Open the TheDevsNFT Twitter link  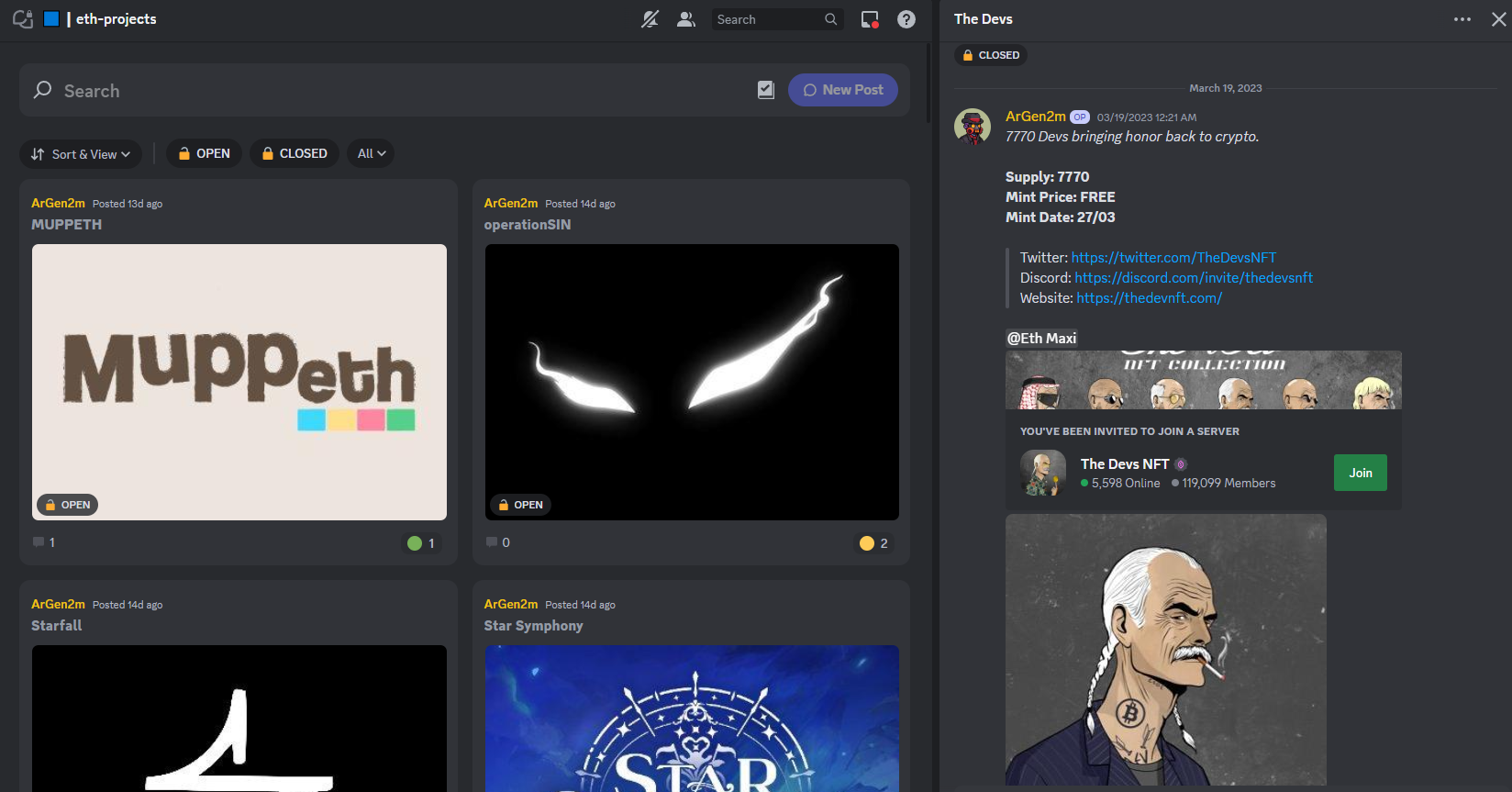click(x=1173, y=258)
